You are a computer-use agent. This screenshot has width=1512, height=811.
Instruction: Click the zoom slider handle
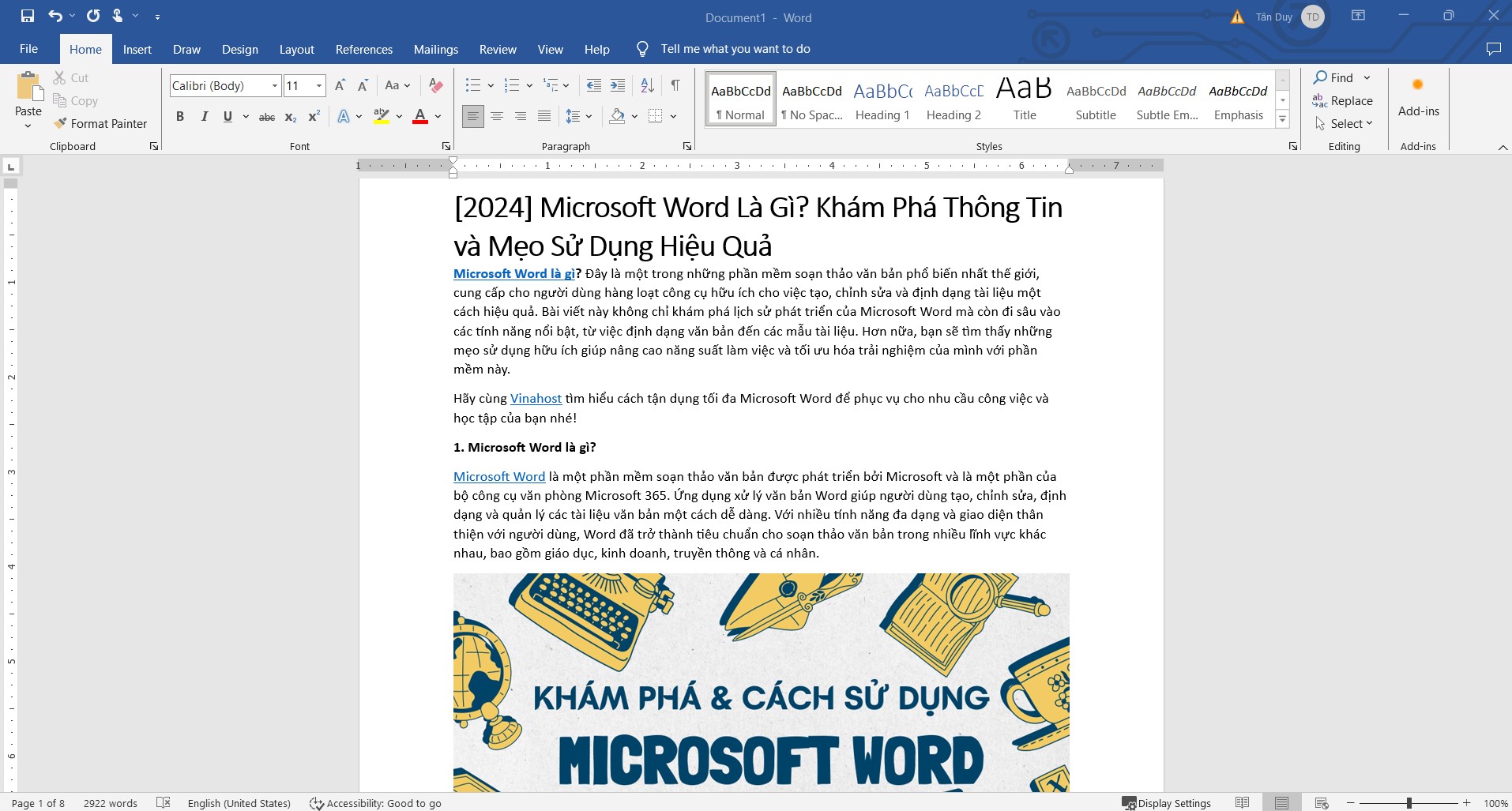pos(1409,803)
